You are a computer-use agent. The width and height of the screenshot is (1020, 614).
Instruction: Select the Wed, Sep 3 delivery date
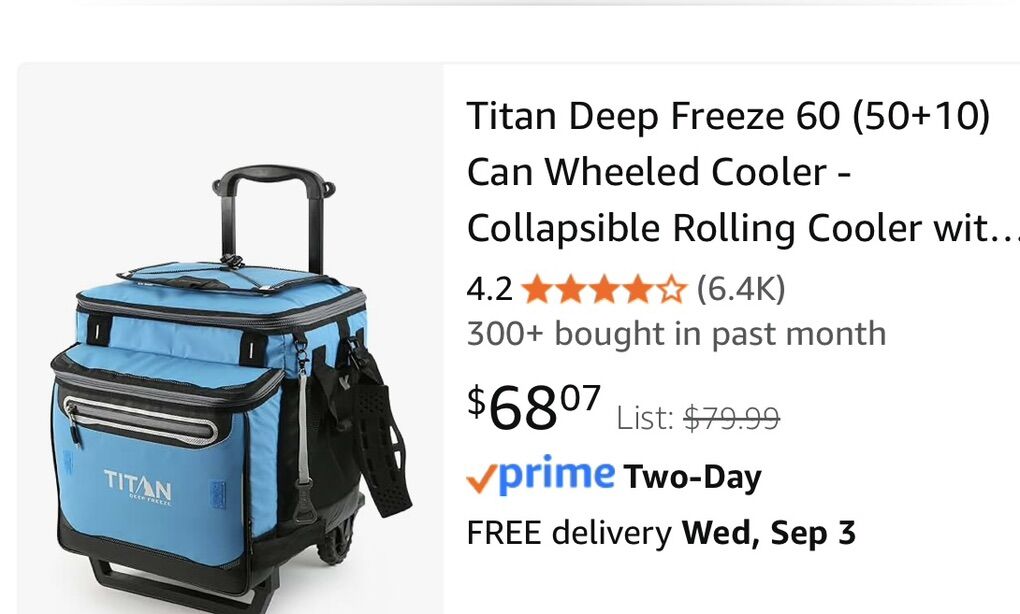[769, 533]
